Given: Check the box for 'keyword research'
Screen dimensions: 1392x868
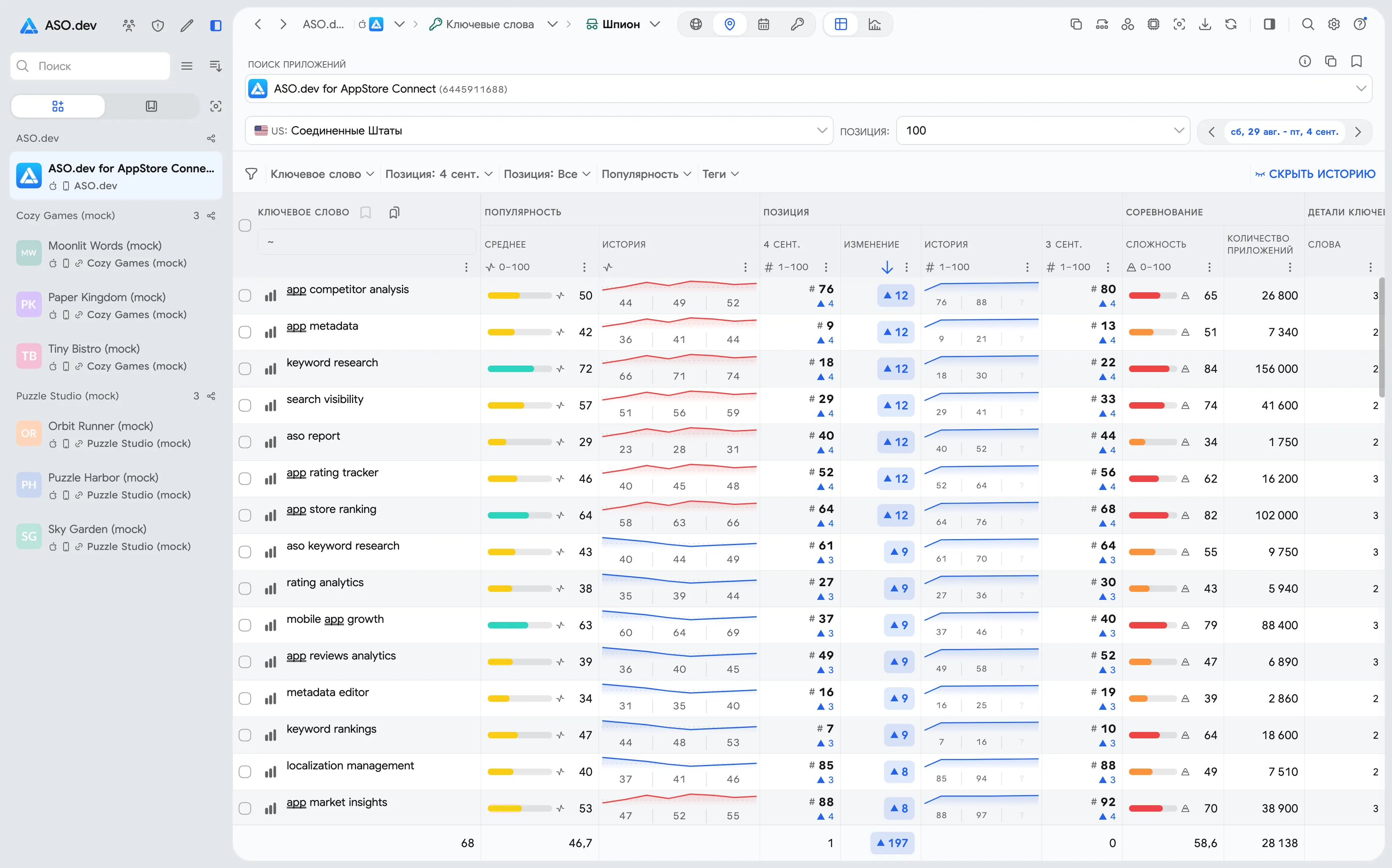Looking at the screenshot, I should pyautogui.click(x=245, y=368).
